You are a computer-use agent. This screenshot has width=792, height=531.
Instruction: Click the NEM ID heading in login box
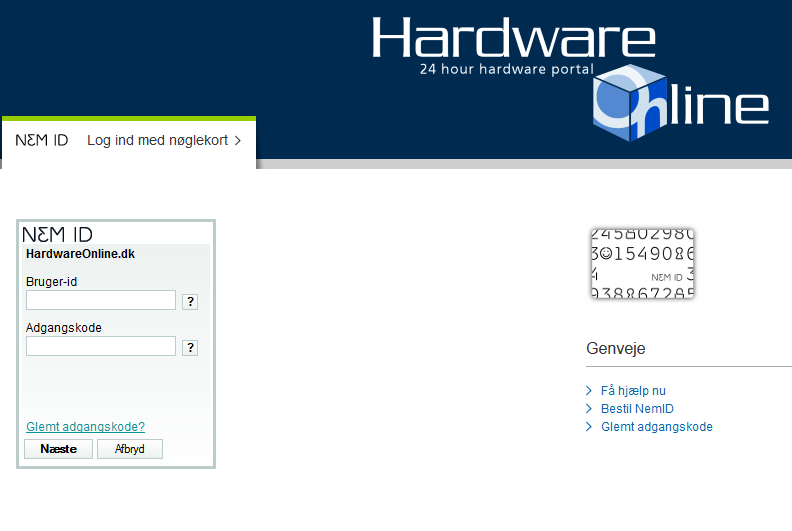click(58, 234)
